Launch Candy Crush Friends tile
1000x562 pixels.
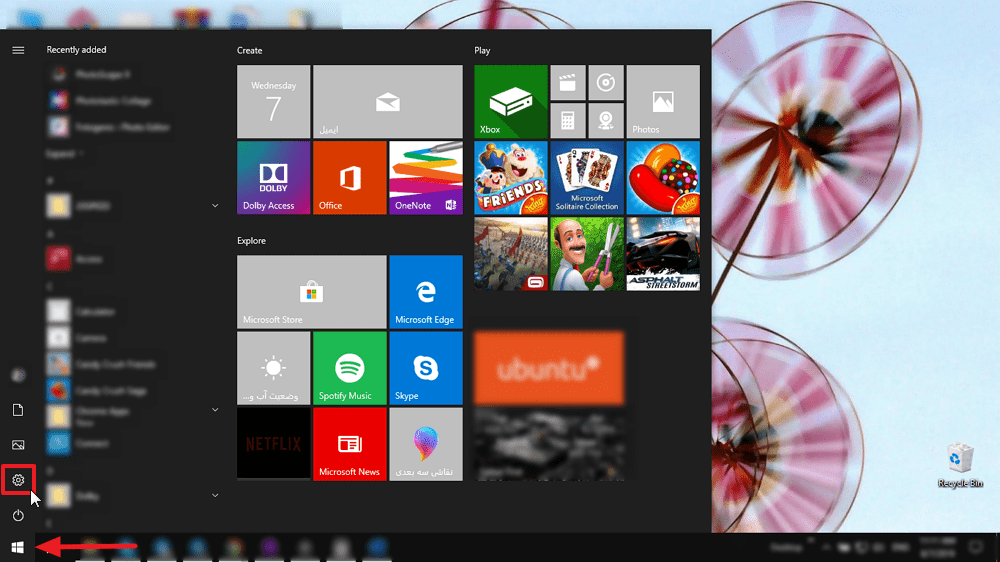(511, 177)
